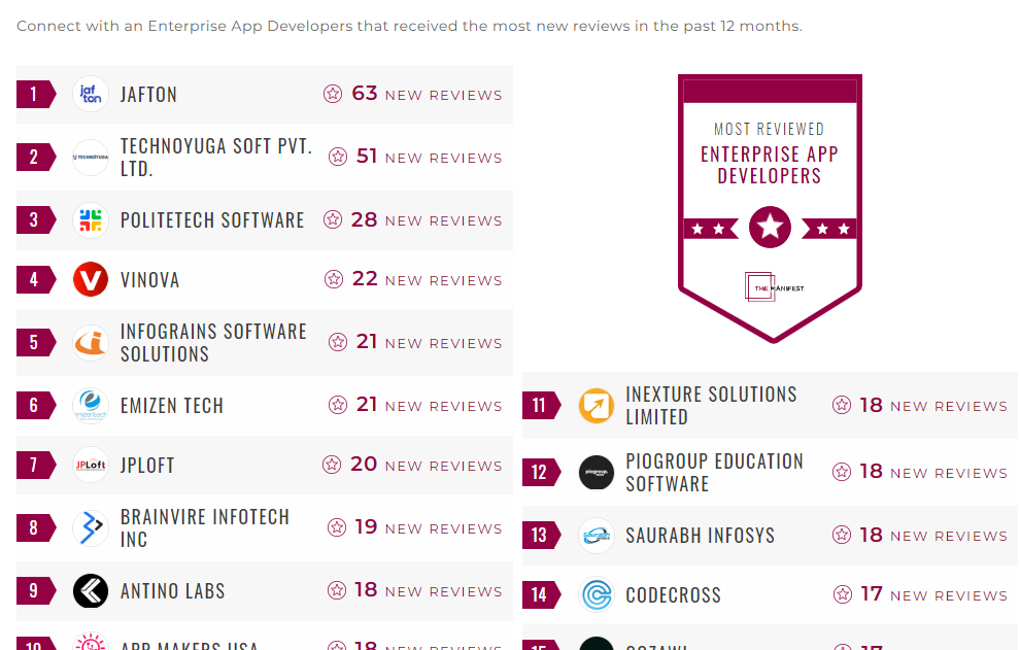Click the Jafton company logo
1020x650 pixels.
91,94
